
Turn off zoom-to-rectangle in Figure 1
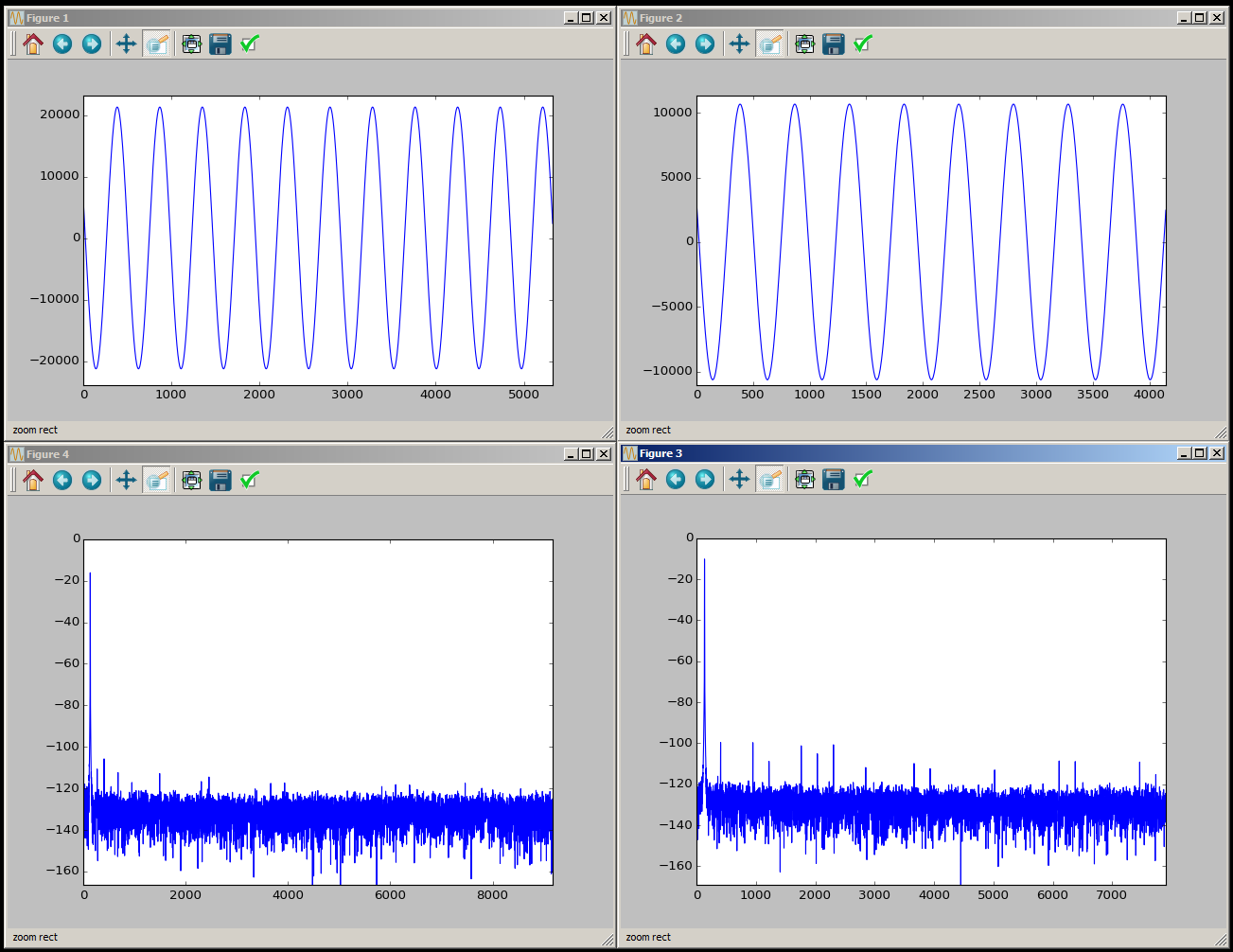click(x=157, y=44)
